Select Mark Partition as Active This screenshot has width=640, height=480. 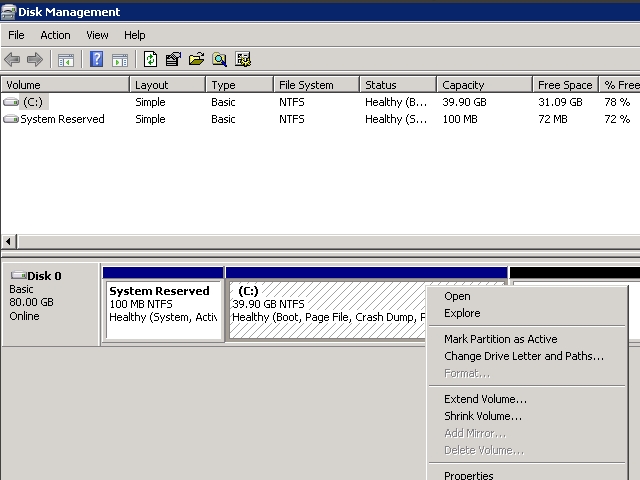coord(527,339)
